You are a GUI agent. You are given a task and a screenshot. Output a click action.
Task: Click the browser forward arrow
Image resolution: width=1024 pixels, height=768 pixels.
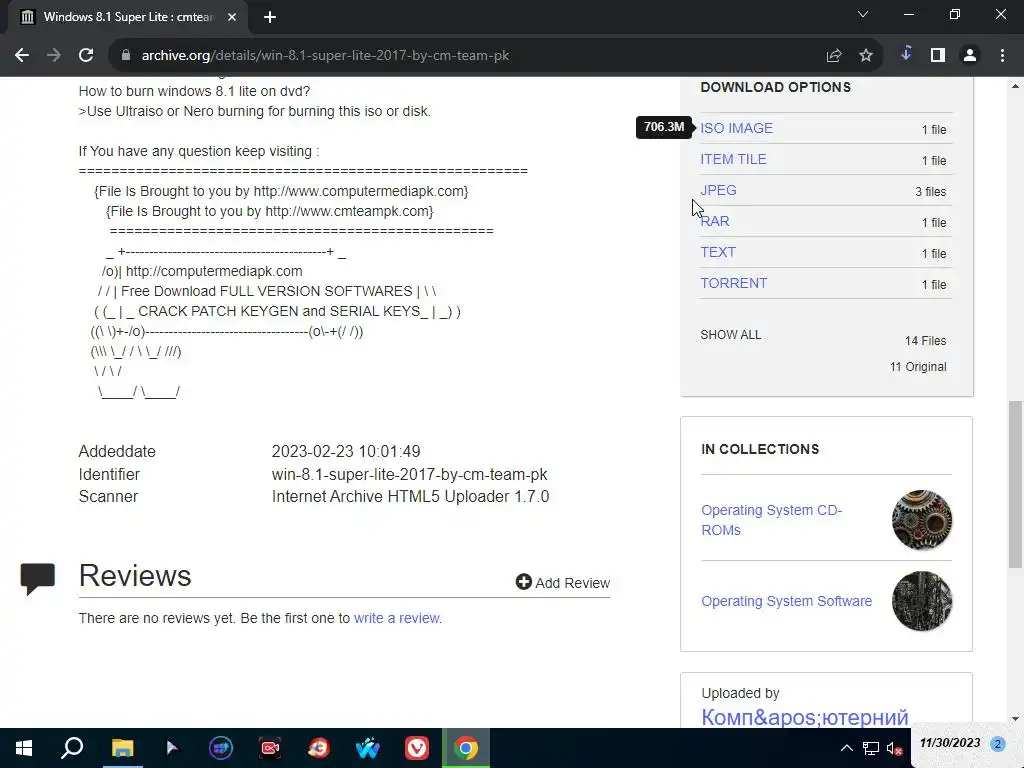(54, 56)
